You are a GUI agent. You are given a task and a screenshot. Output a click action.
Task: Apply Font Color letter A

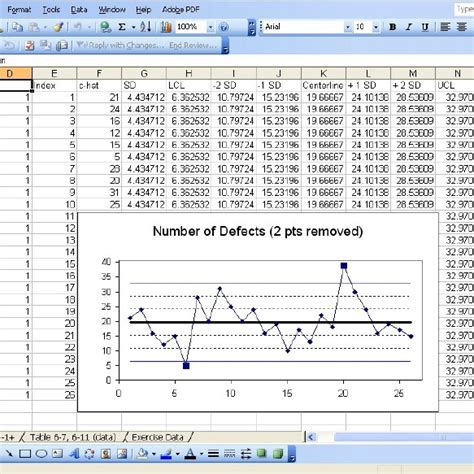190,453
